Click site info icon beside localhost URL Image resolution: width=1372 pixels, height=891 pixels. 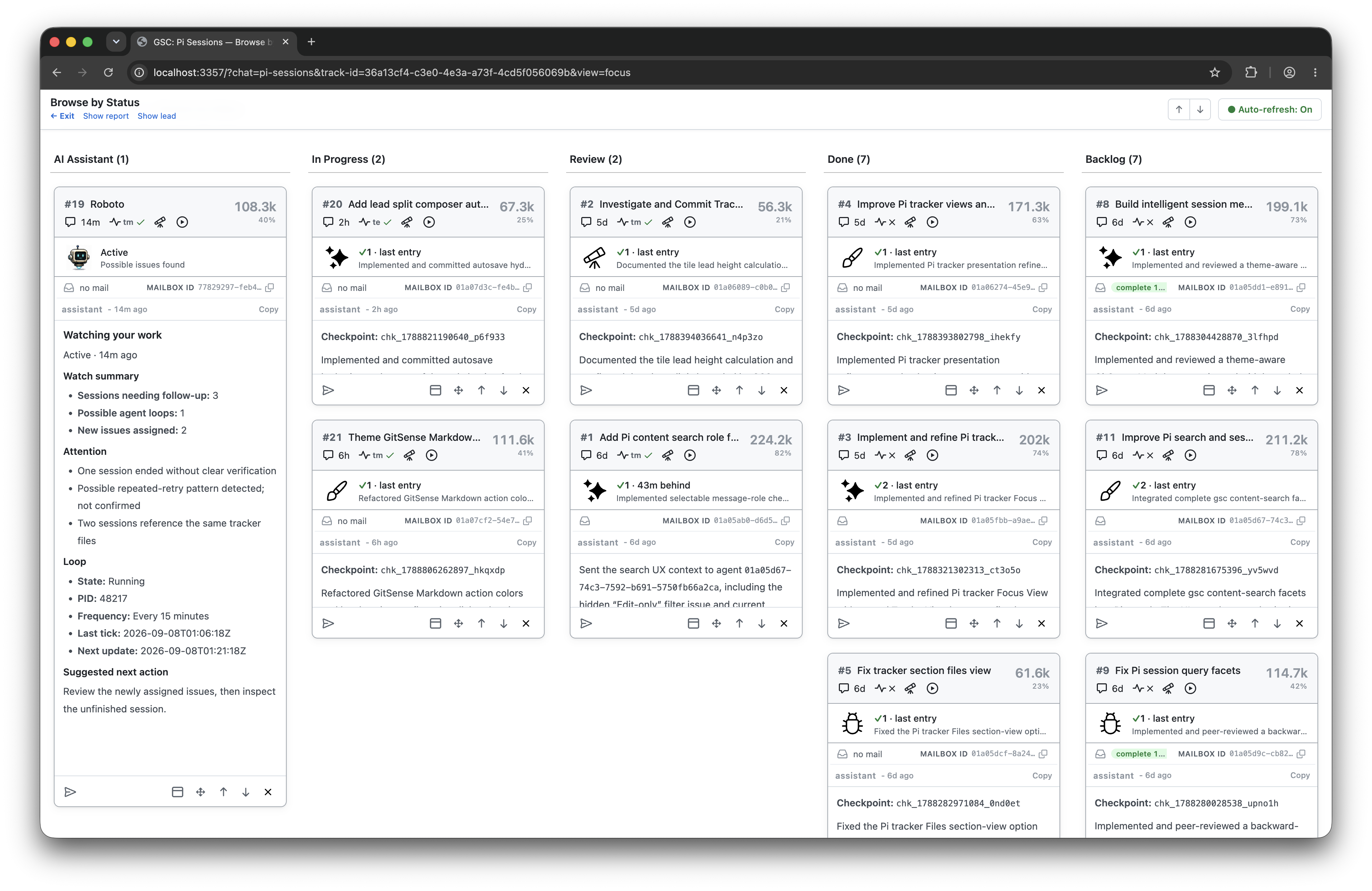pyautogui.click(x=139, y=72)
